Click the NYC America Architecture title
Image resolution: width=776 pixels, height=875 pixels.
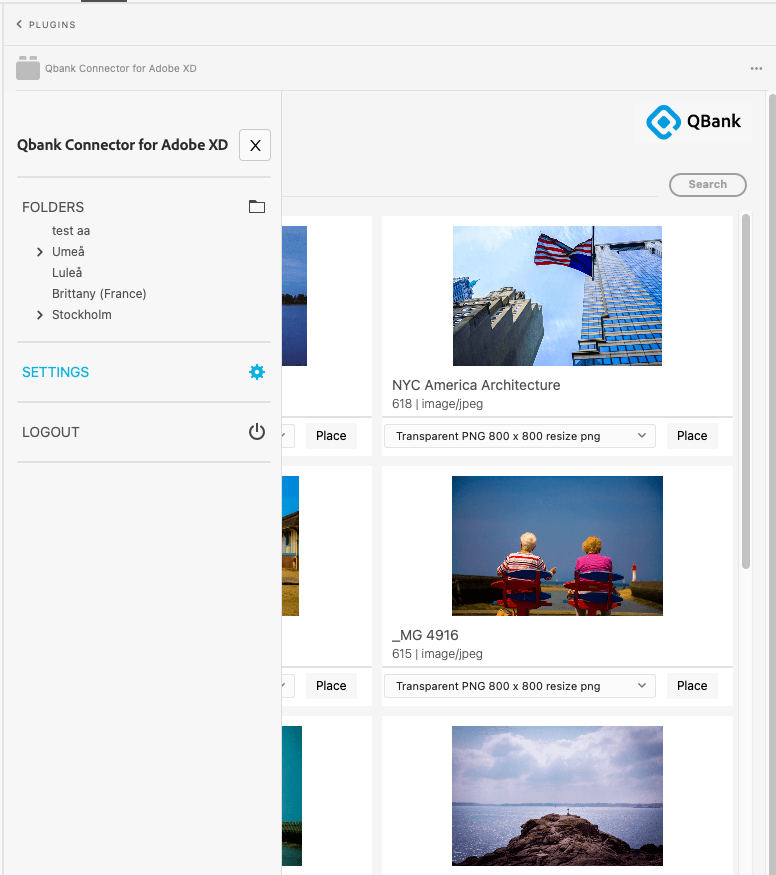click(x=476, y=385)
